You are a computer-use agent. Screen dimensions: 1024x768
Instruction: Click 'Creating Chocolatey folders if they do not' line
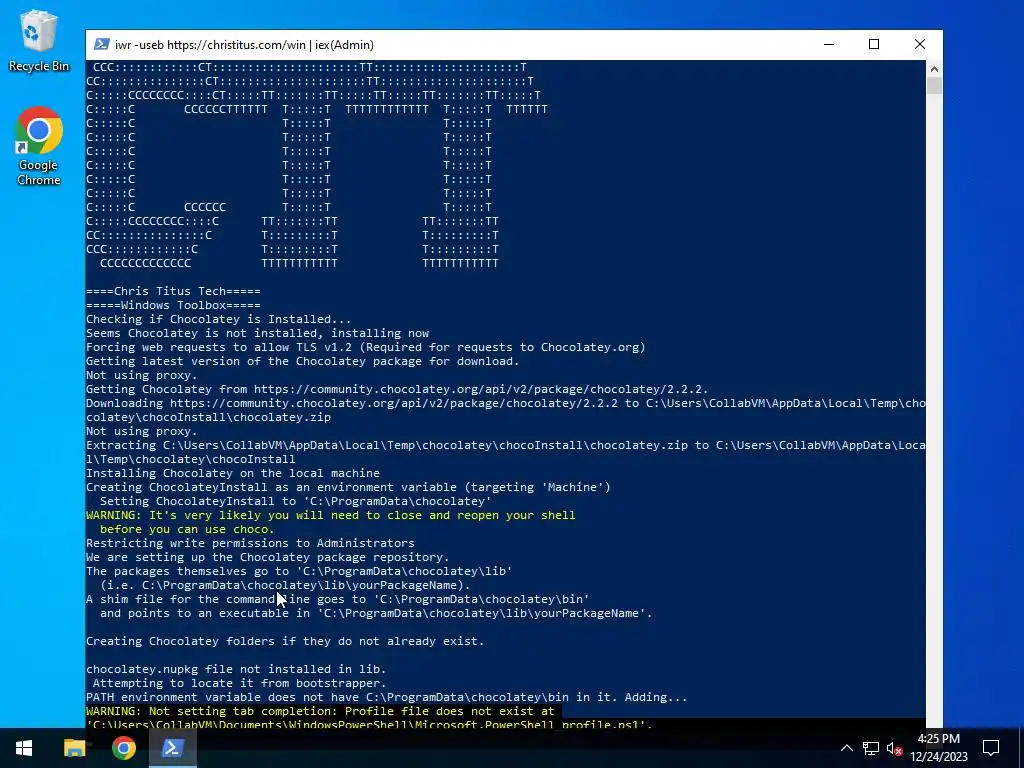pos(285,641)
